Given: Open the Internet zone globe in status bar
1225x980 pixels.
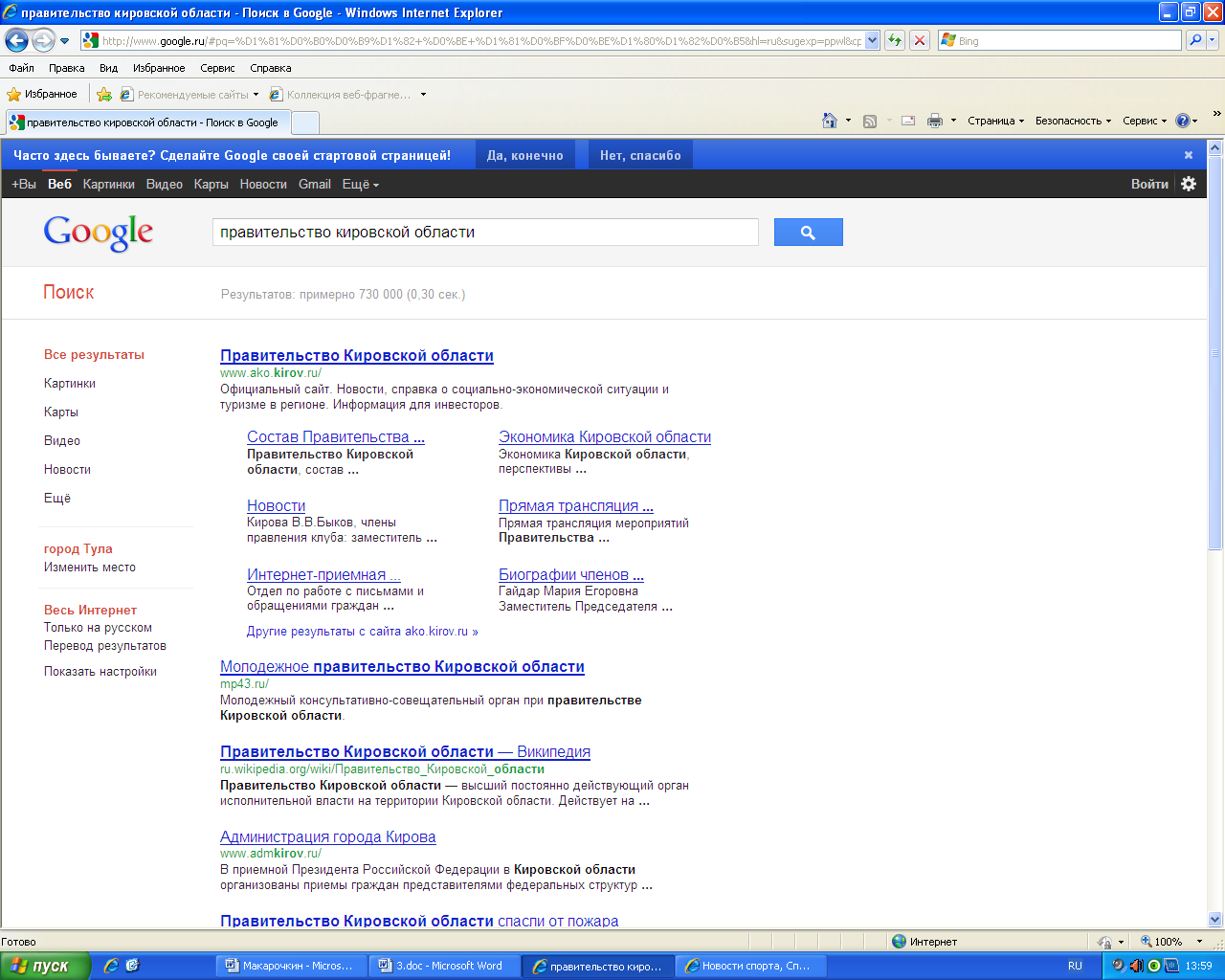Looking at the screenshot, I should 900,942.
